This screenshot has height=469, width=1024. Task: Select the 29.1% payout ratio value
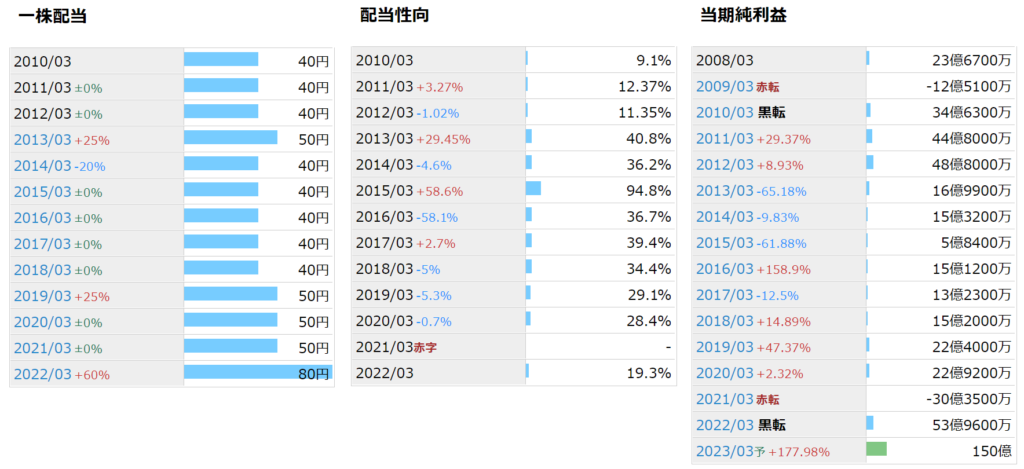click(x=648, y=295)
